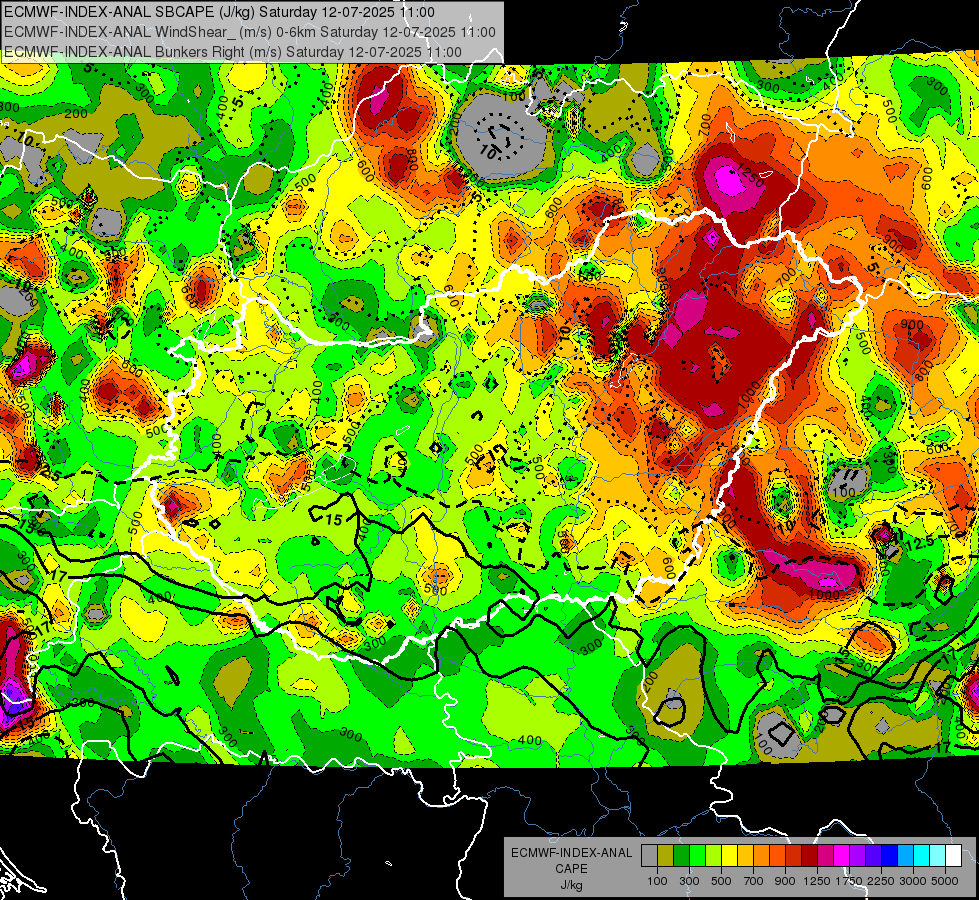The height and width of the screenshot is (900, 979).
Task: Click the legend value '900'
Action: tap(785, 881)
